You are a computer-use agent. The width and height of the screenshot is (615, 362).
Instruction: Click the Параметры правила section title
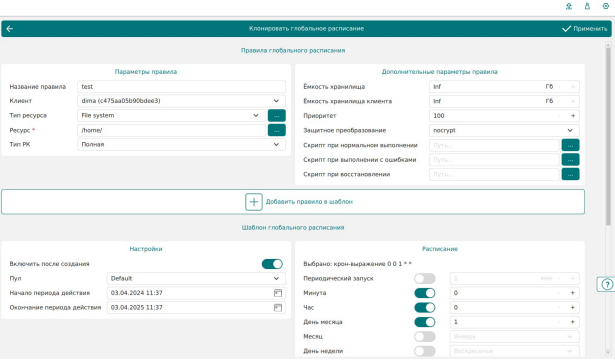coord(146,72)
